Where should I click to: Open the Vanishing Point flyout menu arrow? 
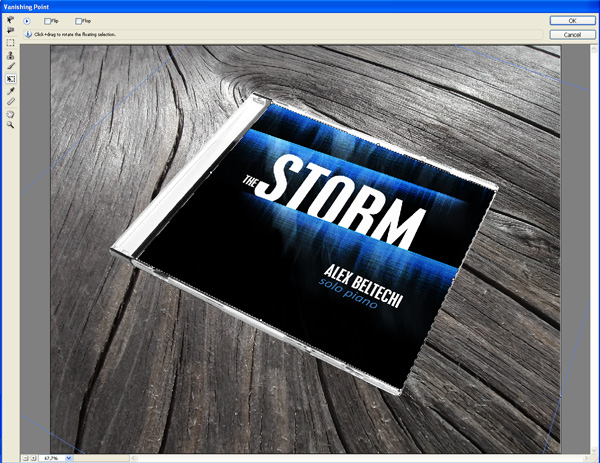27,21
